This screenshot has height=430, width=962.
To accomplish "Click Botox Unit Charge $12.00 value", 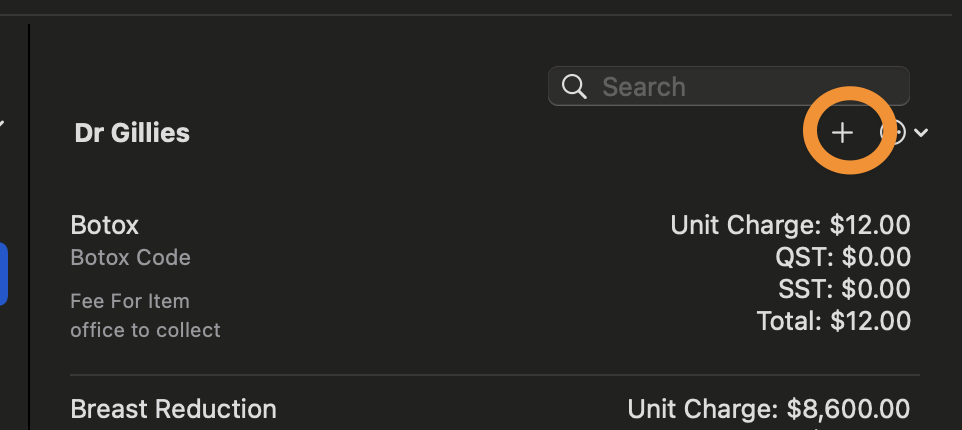I will 790,225.
